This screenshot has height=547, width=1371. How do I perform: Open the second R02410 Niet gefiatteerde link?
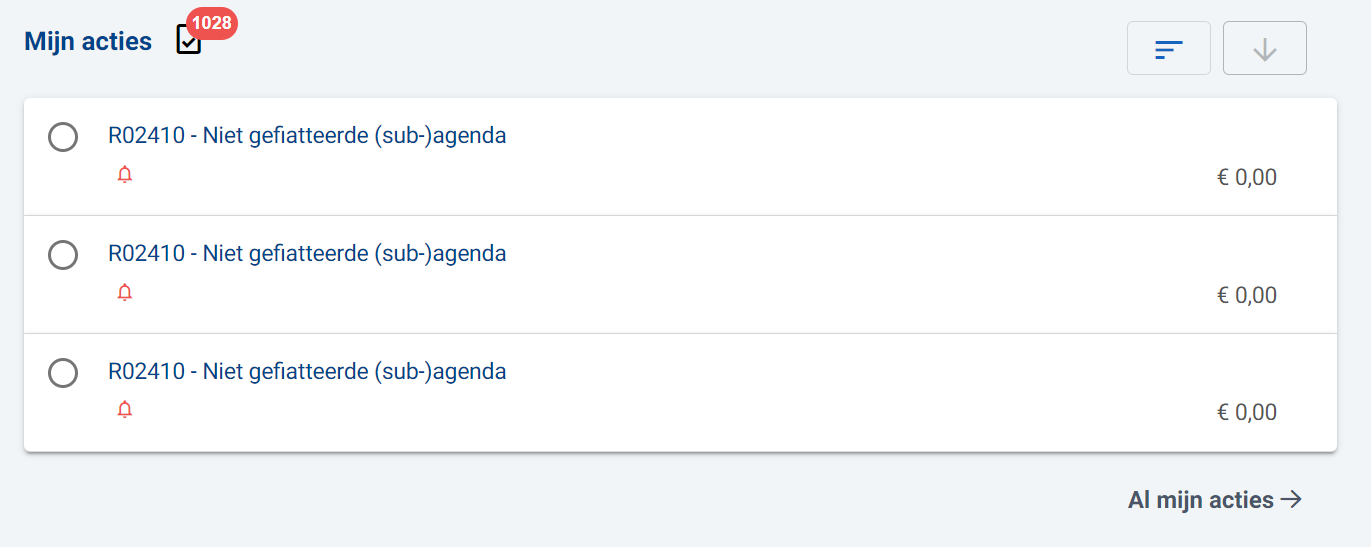click(x=307, y=254)
